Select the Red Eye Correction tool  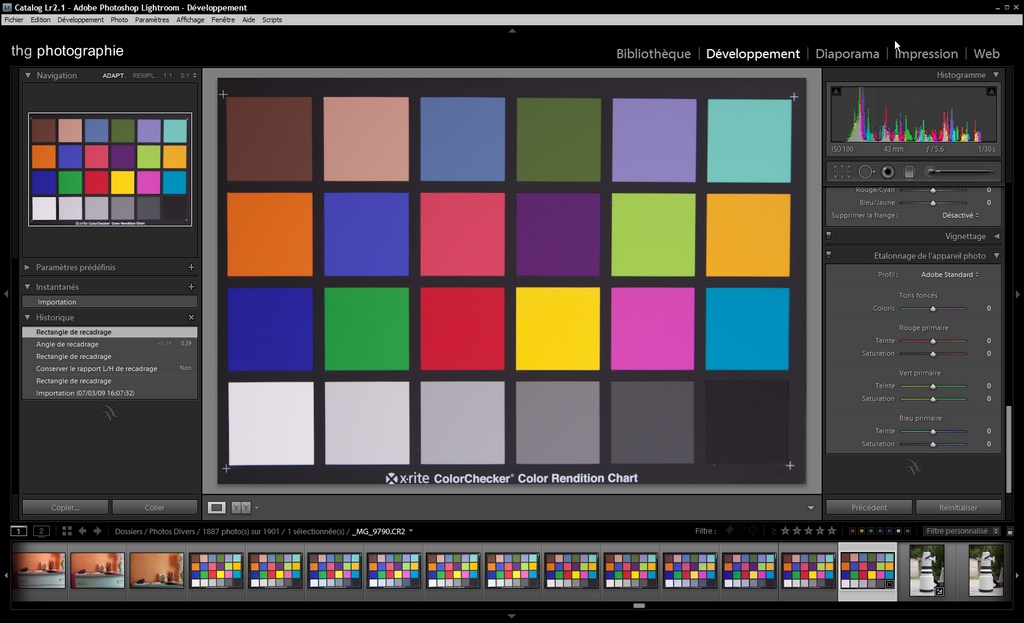(x=888, y=172)
